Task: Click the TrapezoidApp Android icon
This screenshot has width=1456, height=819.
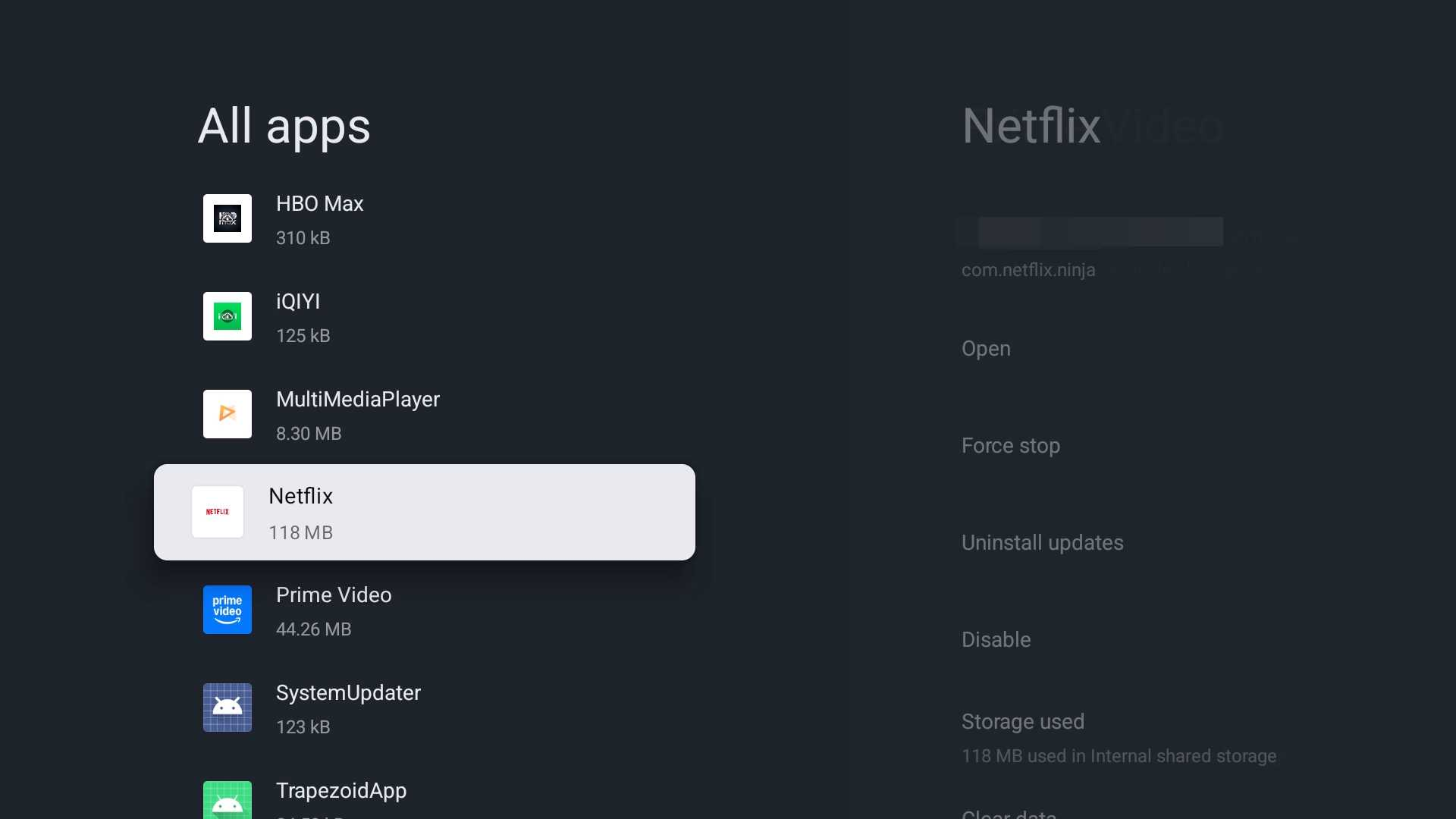Action: 227,800
